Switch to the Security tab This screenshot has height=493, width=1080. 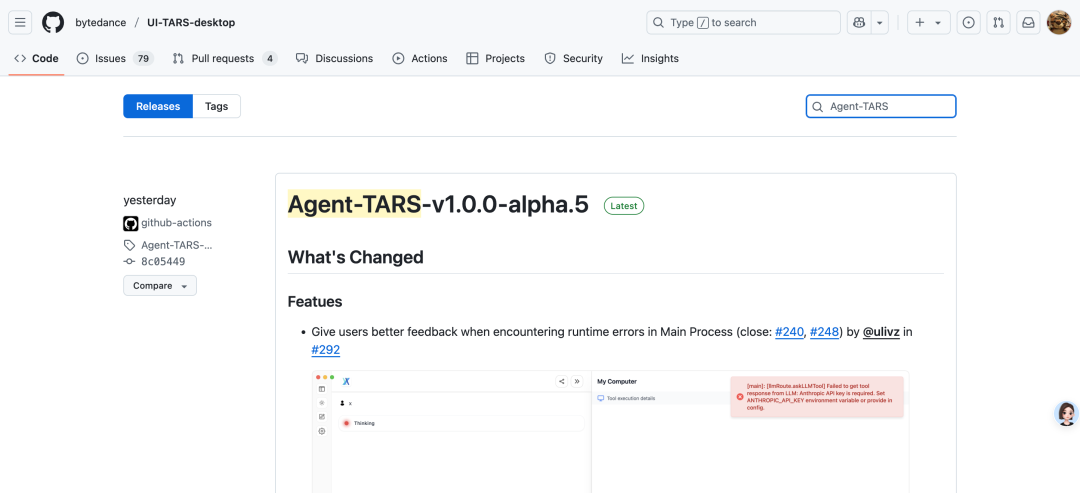tap(573, 59)
